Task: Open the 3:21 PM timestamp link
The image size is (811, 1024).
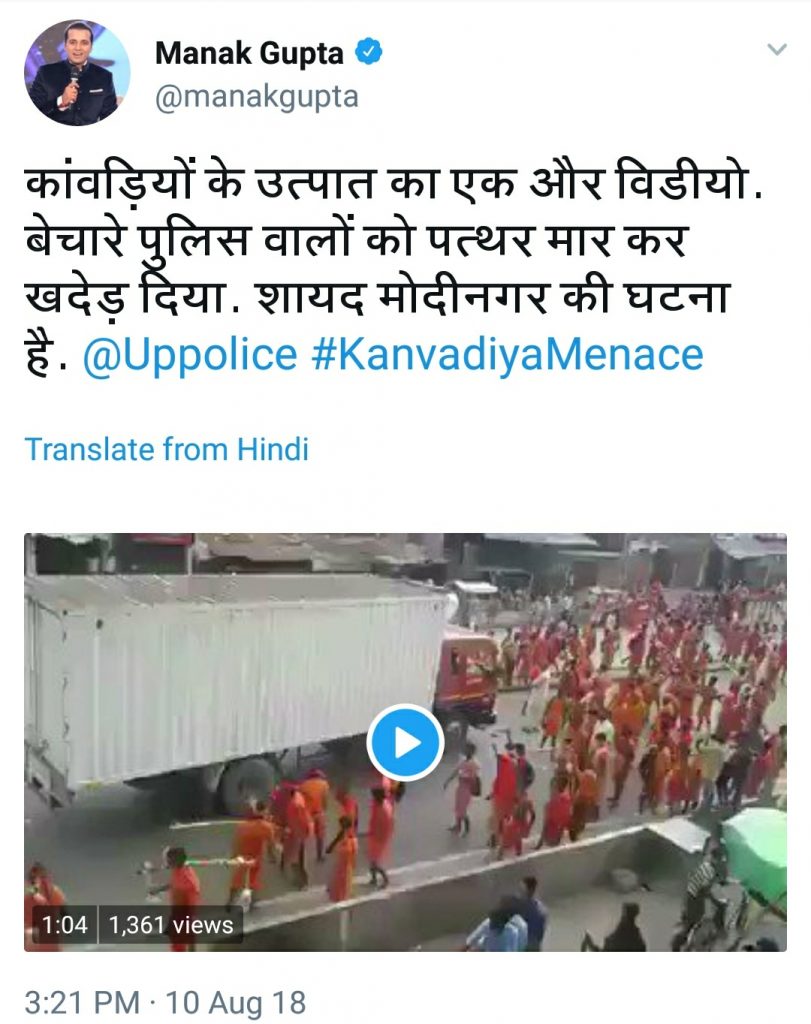Action: [x=82, y=1002]
